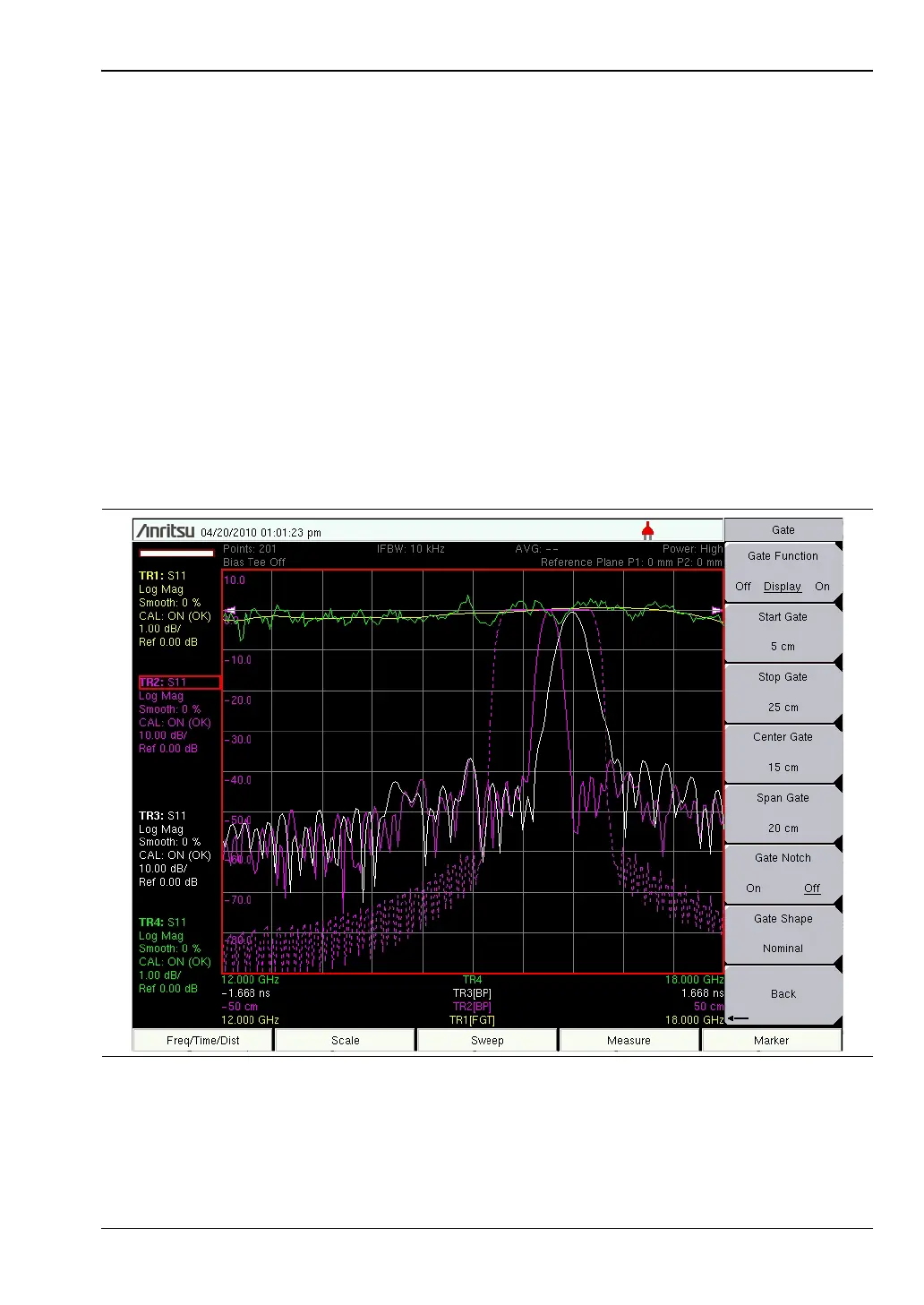Click the red power plug icon
The height and width of the screenshot is (1305, 924).
pos(647,531)
